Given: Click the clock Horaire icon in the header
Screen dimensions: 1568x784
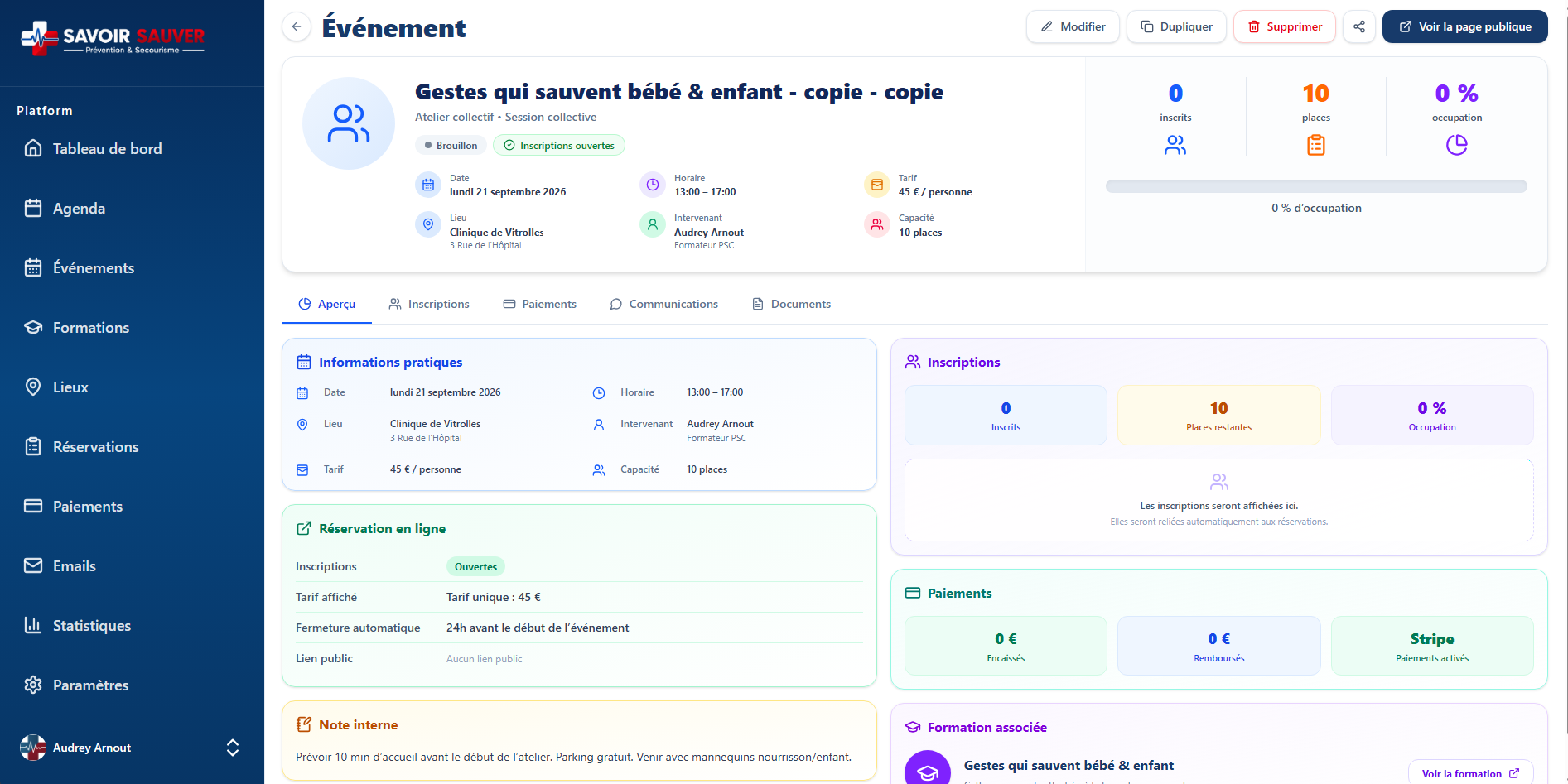Looking at the screenshot, I should [x=653, y=185].
